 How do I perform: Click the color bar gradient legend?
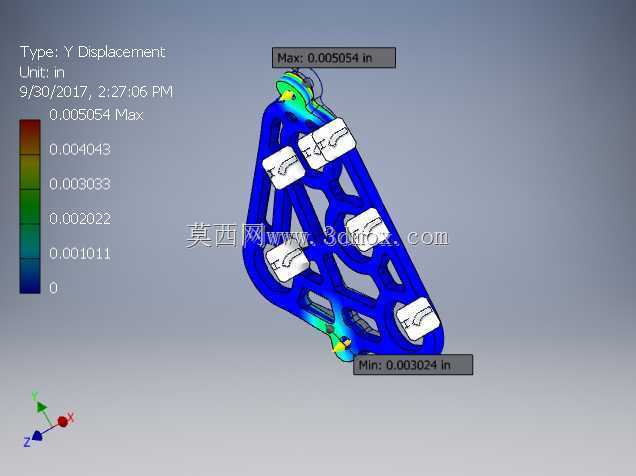pos(30,206)
